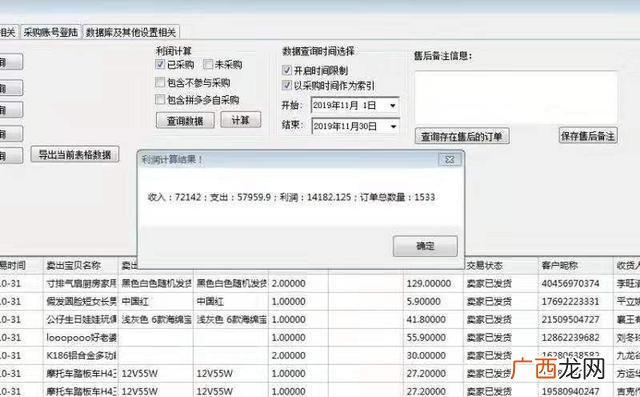Click profit result text 收入：72142
Image resolution: width=640 pixels, height=397 pixels.
[x=174, y=197]
